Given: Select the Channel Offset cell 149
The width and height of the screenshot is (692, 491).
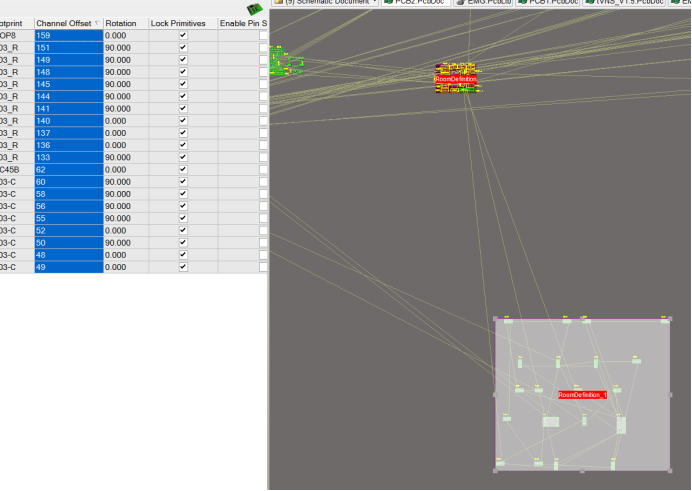Looking at the screenshot, I should (x=69, y=60).
